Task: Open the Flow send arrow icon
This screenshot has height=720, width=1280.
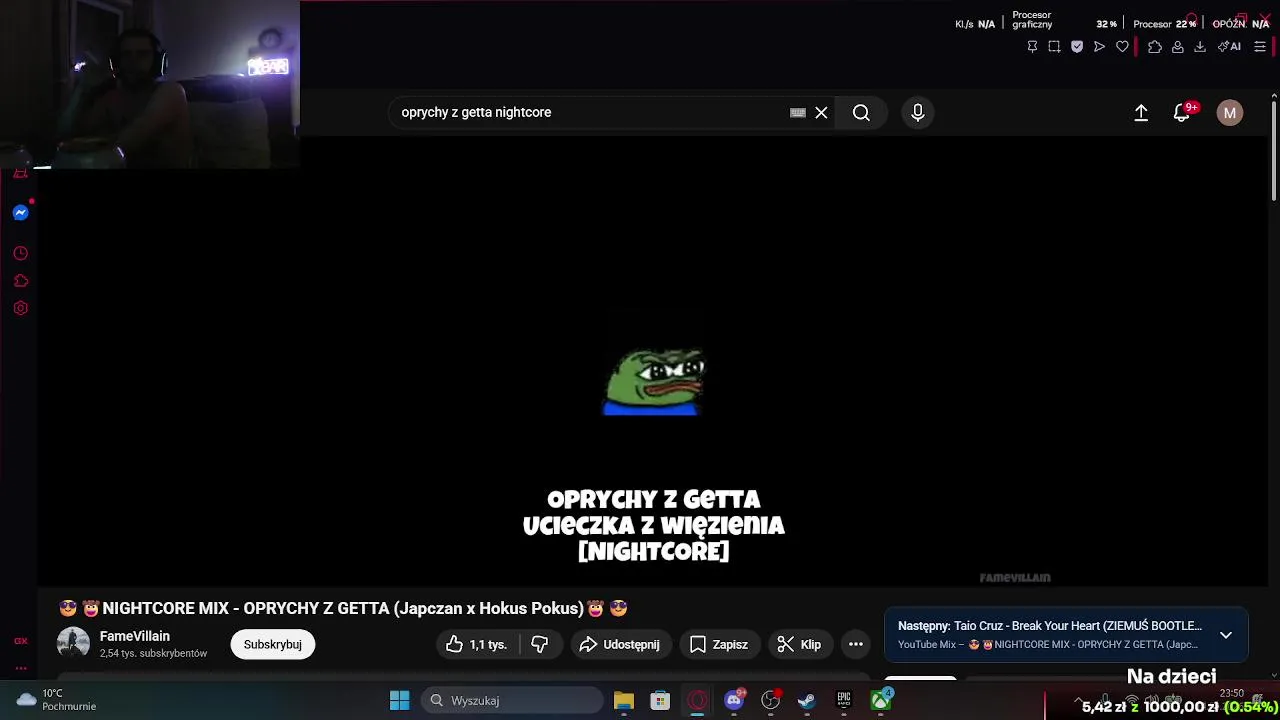Action: pos(1099,46)
